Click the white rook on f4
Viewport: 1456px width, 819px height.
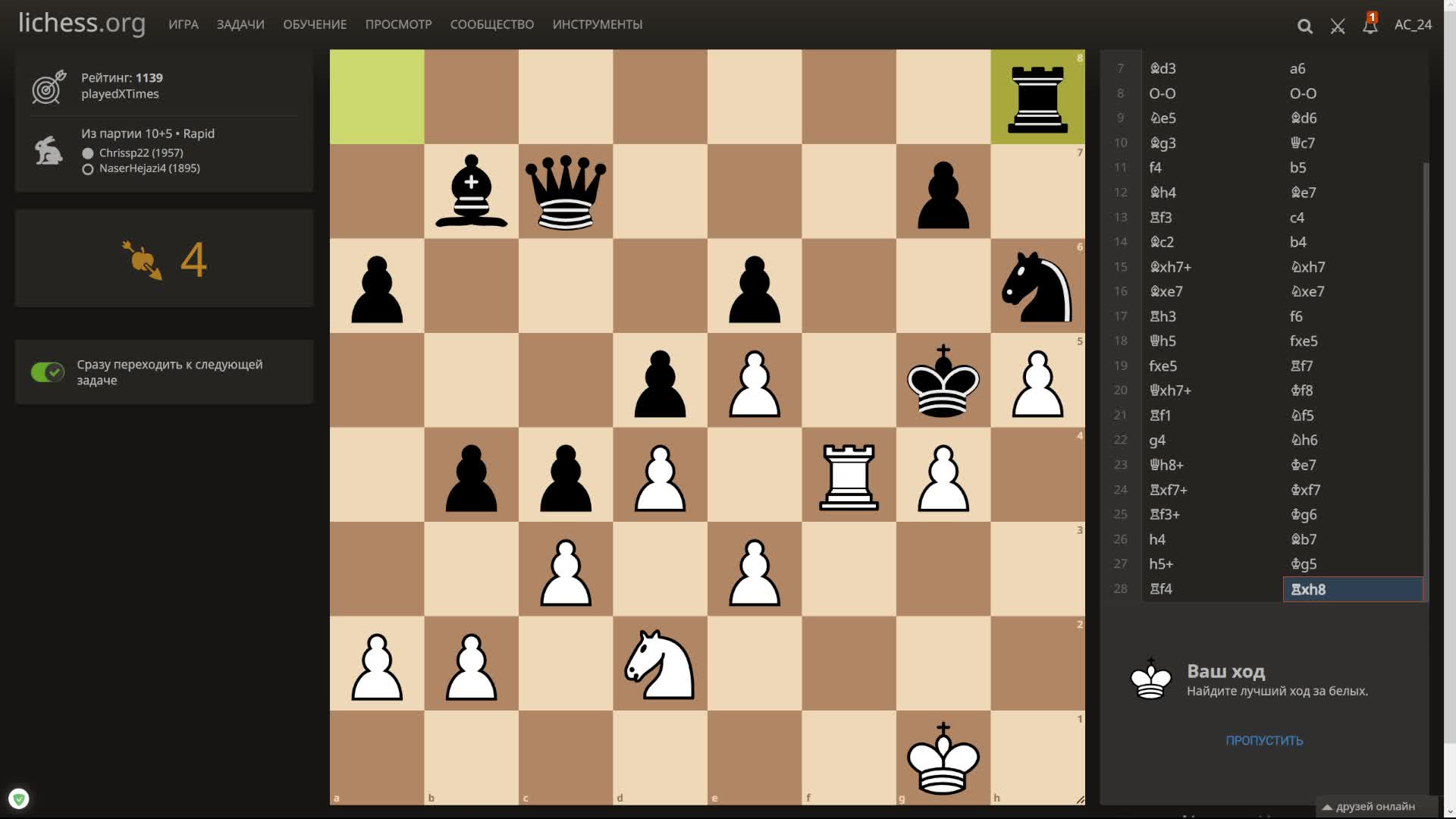point(849,475)
